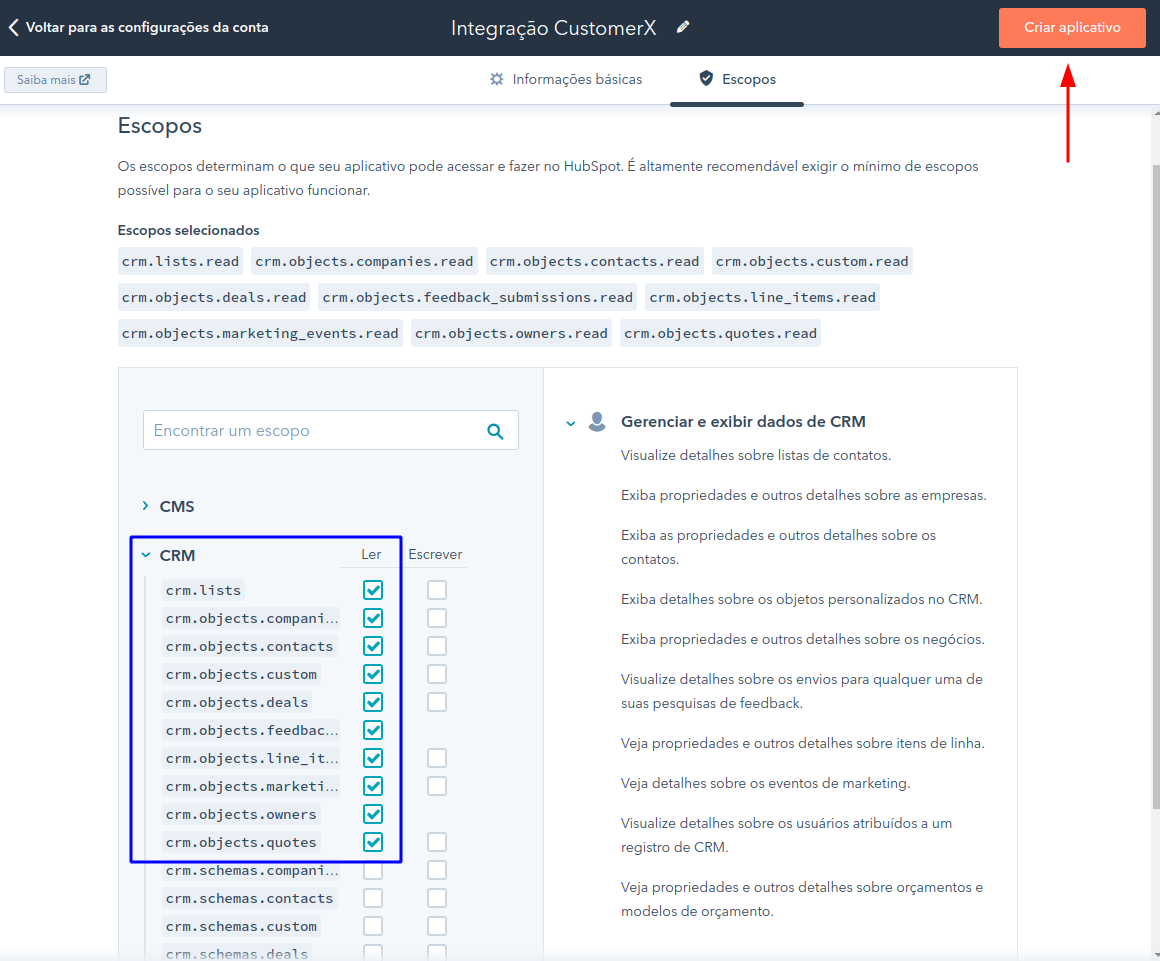Check Escrever for crm.schemas.companies row
Viewport: 1160px width, 961px height.
tap(436, 871)
